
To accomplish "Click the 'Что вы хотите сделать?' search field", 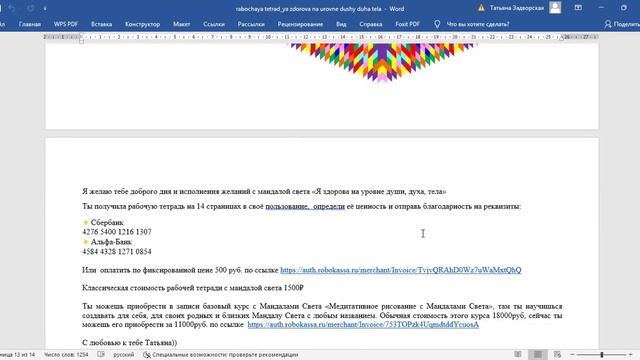I will click(478, 24).
